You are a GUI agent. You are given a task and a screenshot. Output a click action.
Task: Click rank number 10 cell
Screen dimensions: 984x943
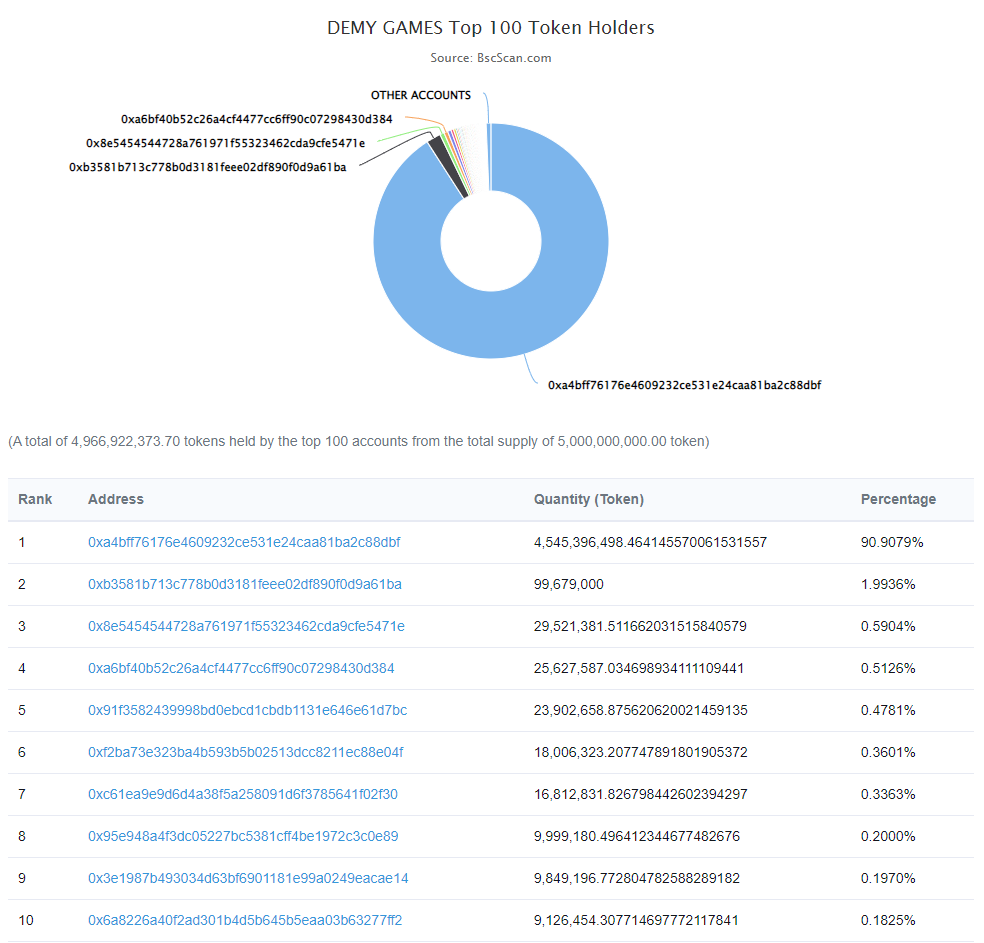pyautogui.click(x=26, y=920)
